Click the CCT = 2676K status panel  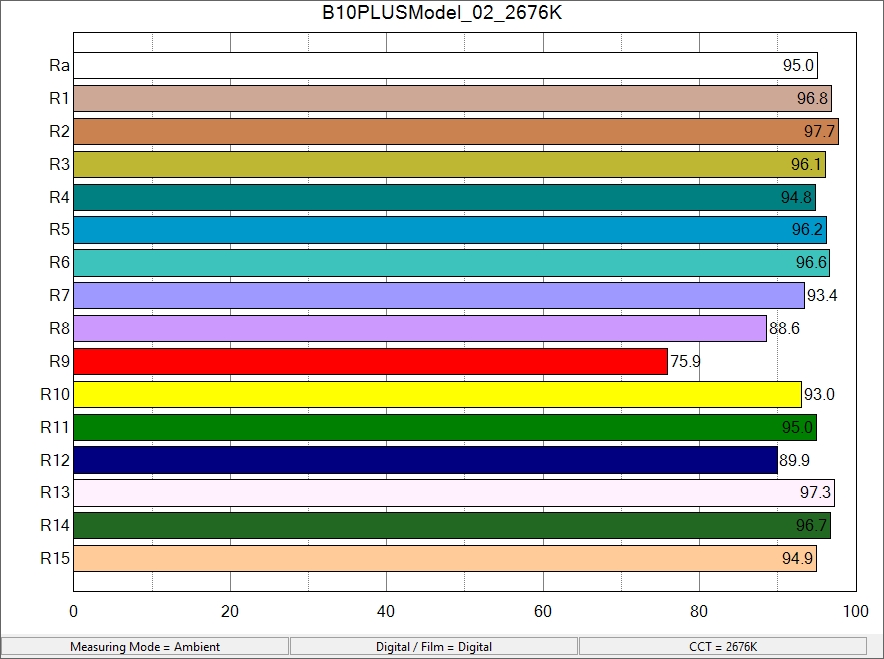coord(723,647)
